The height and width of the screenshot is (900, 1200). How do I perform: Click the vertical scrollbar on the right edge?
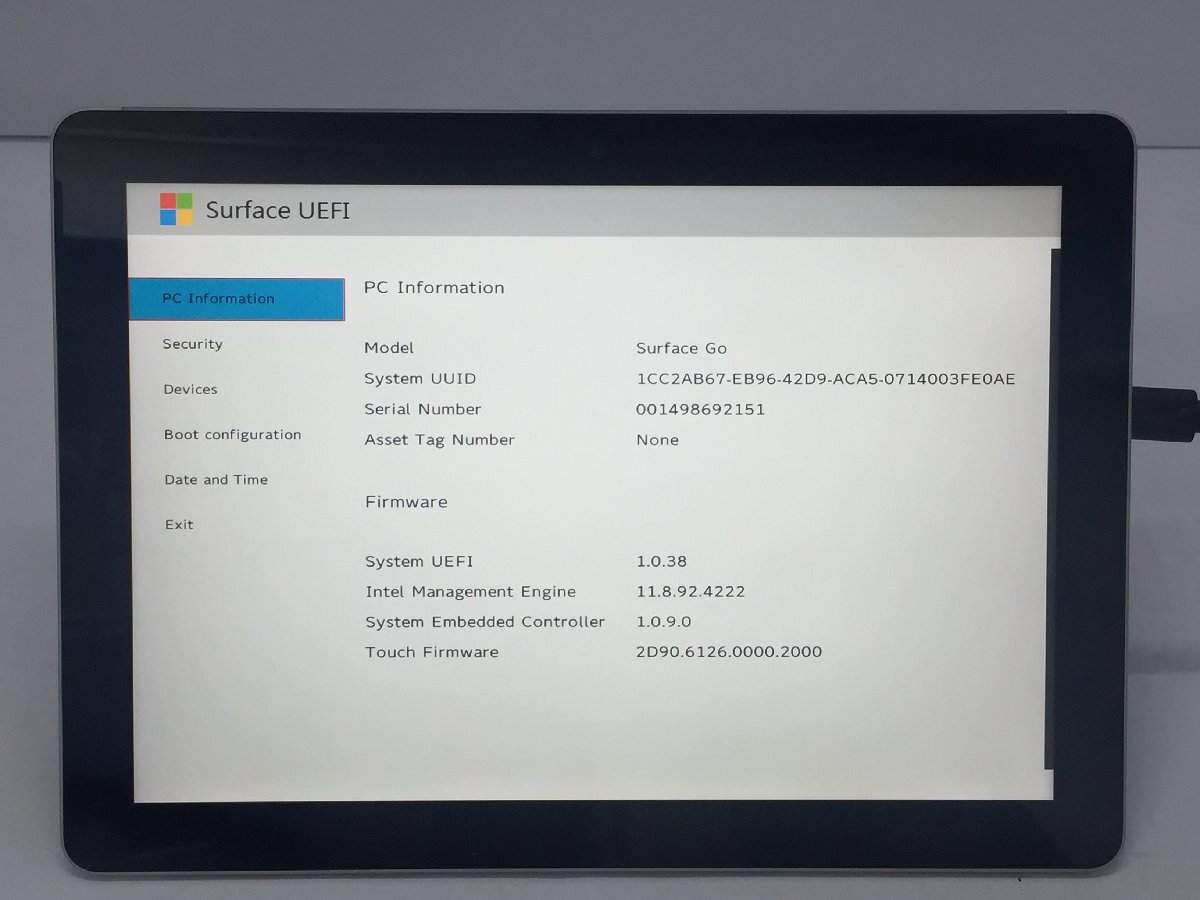pyautogui.click(x=1050, y=510)
